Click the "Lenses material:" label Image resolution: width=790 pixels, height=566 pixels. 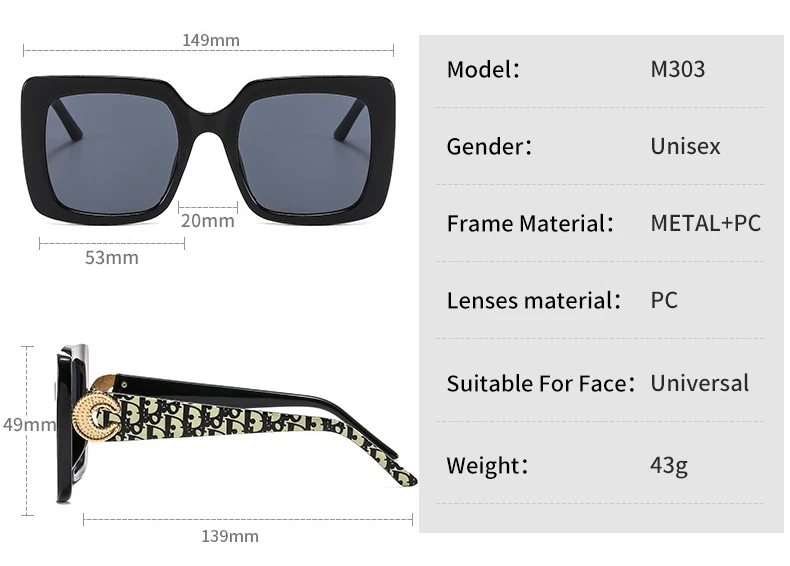click(x=534, y=300)
